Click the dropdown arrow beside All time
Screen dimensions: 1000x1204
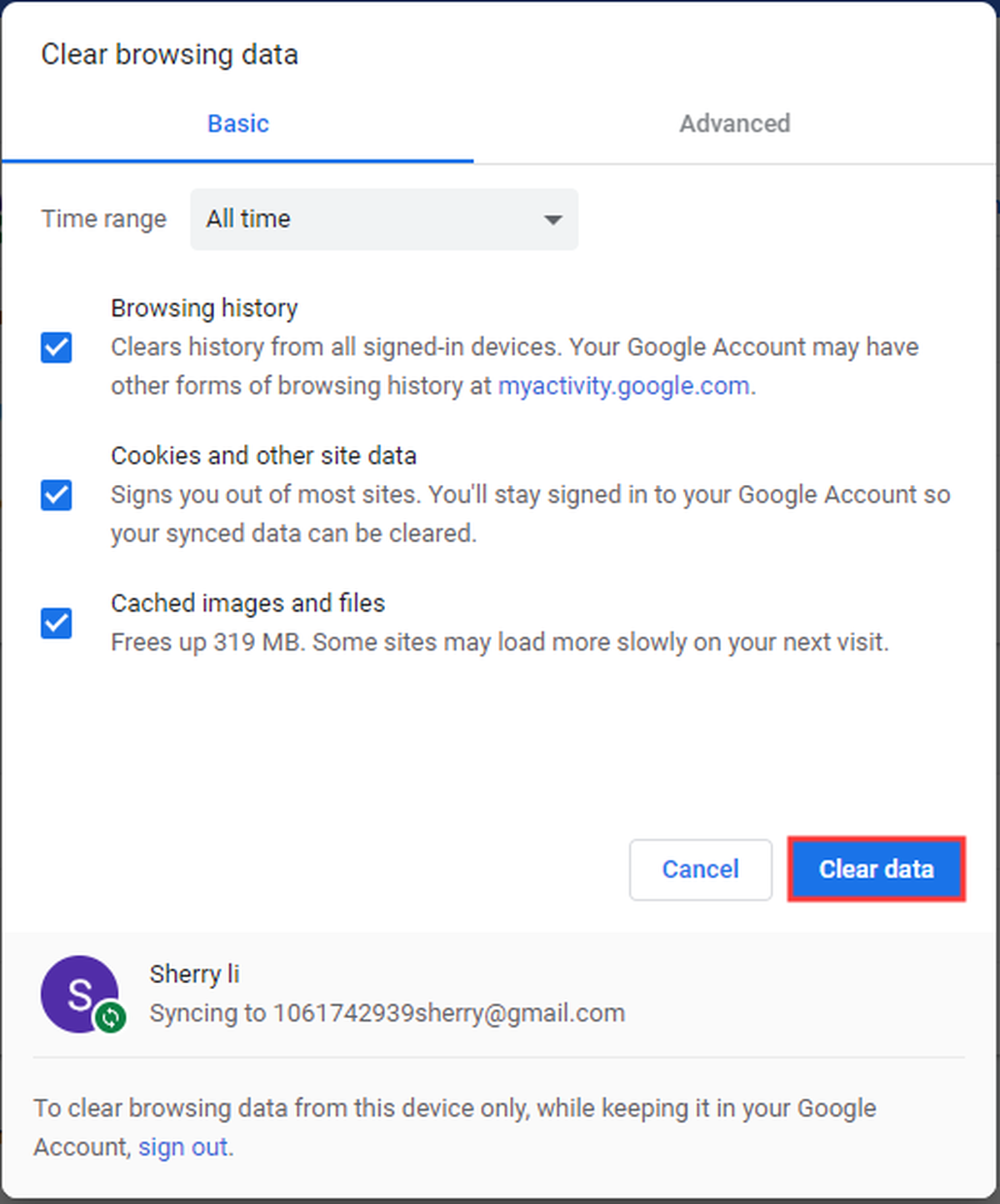click(x=552, y=220)
